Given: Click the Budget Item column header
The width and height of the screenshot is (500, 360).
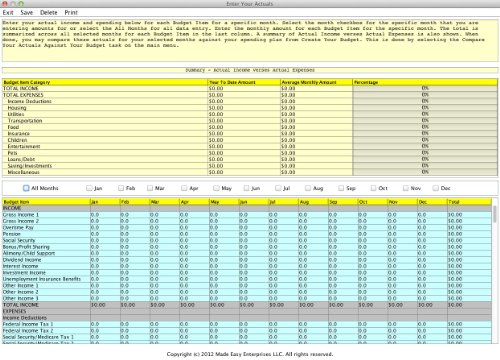Looking at the screenshot, I should click(46, 202).
